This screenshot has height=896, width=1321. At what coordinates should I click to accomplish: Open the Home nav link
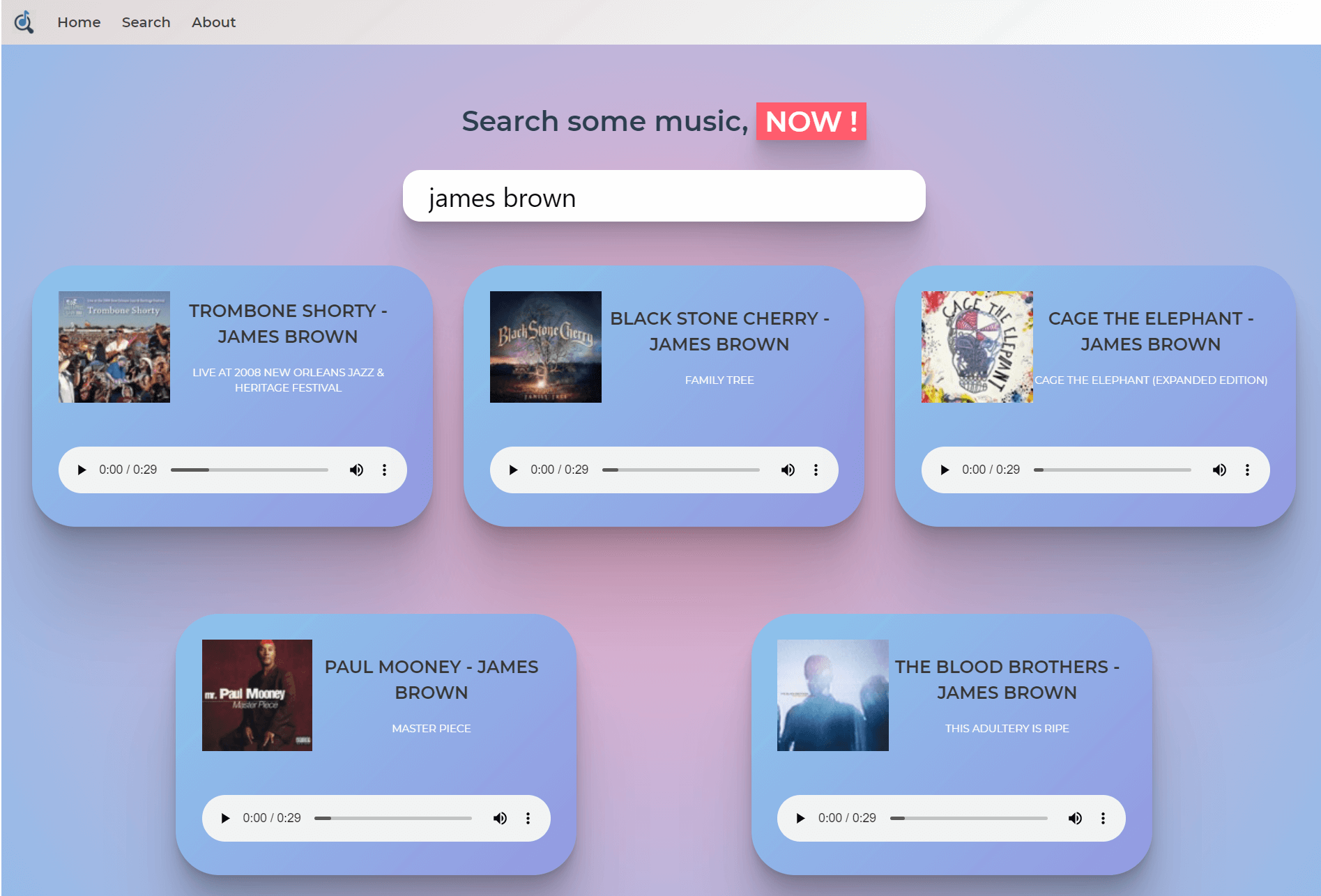[x=79, y=22]
